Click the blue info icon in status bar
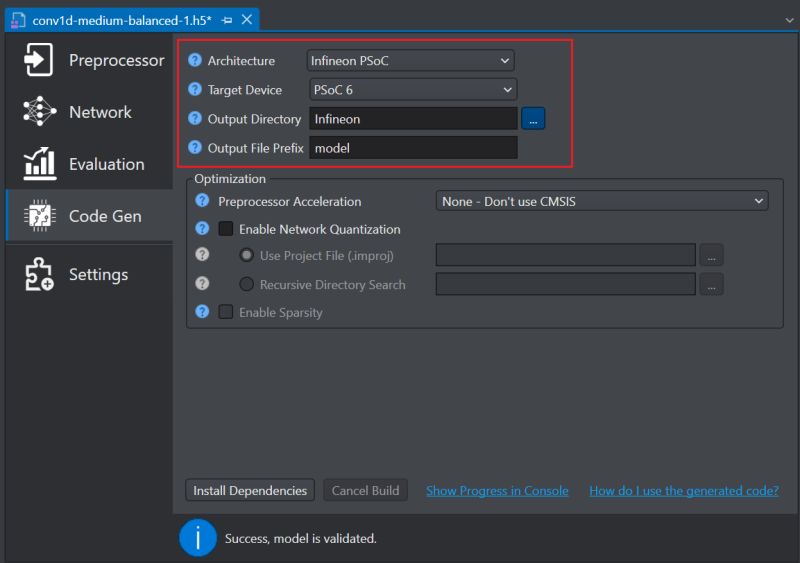This screenshot has height=563, width=800. [x=198, y=537]
